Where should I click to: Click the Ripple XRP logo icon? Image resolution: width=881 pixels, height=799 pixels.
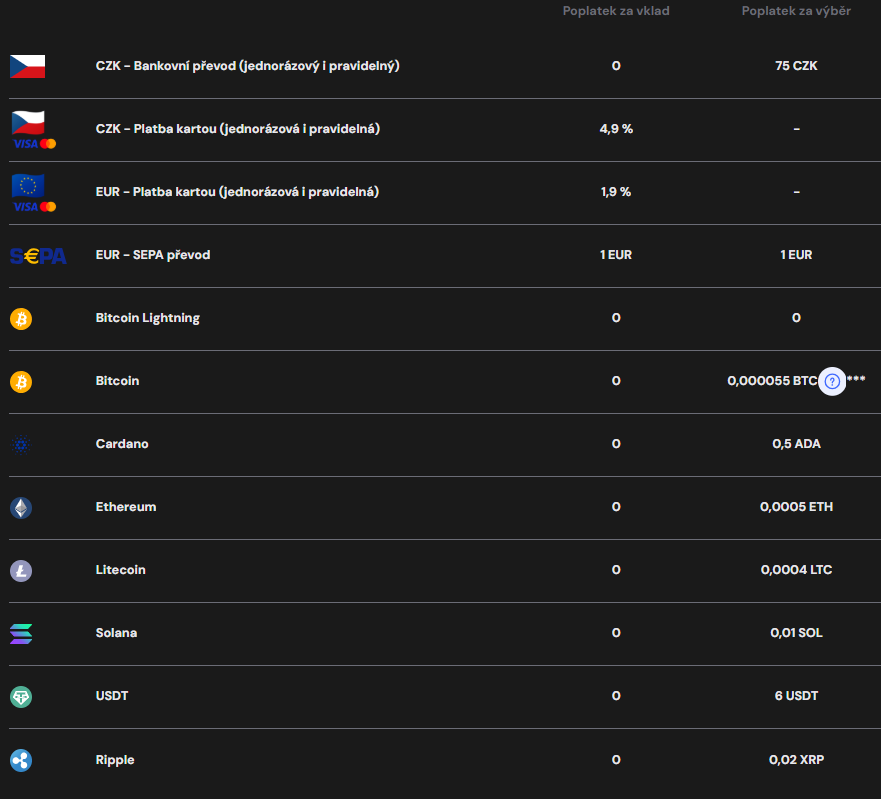(21, 761)
